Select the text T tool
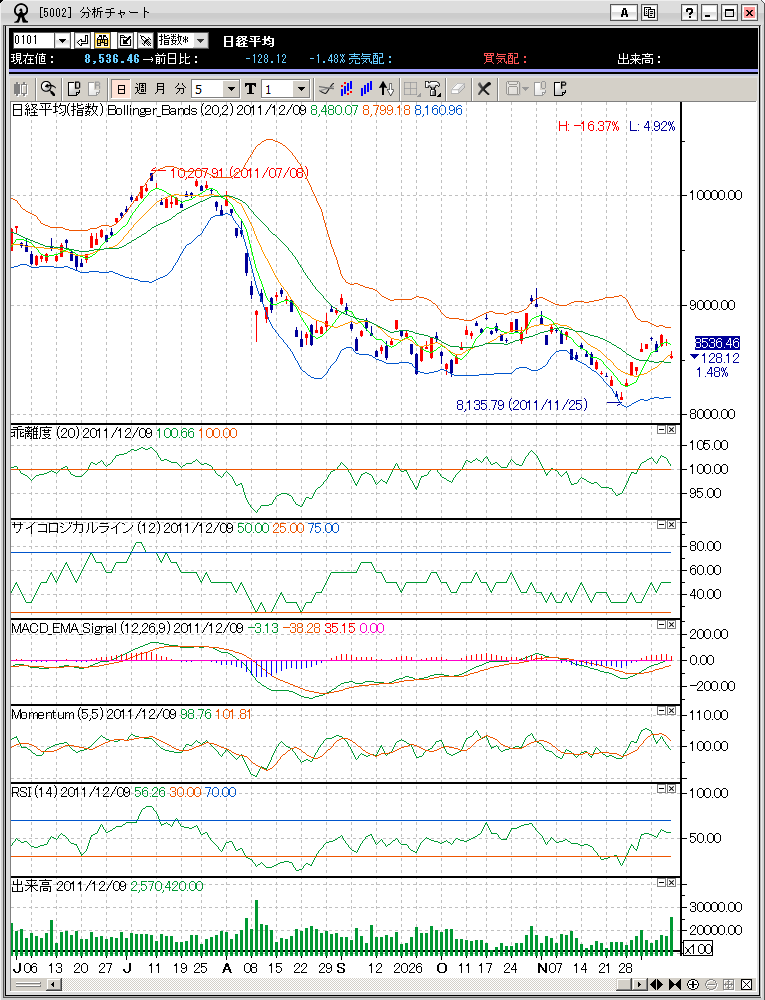Viewport: 765px width, 1000px height. tap(250, 88)
